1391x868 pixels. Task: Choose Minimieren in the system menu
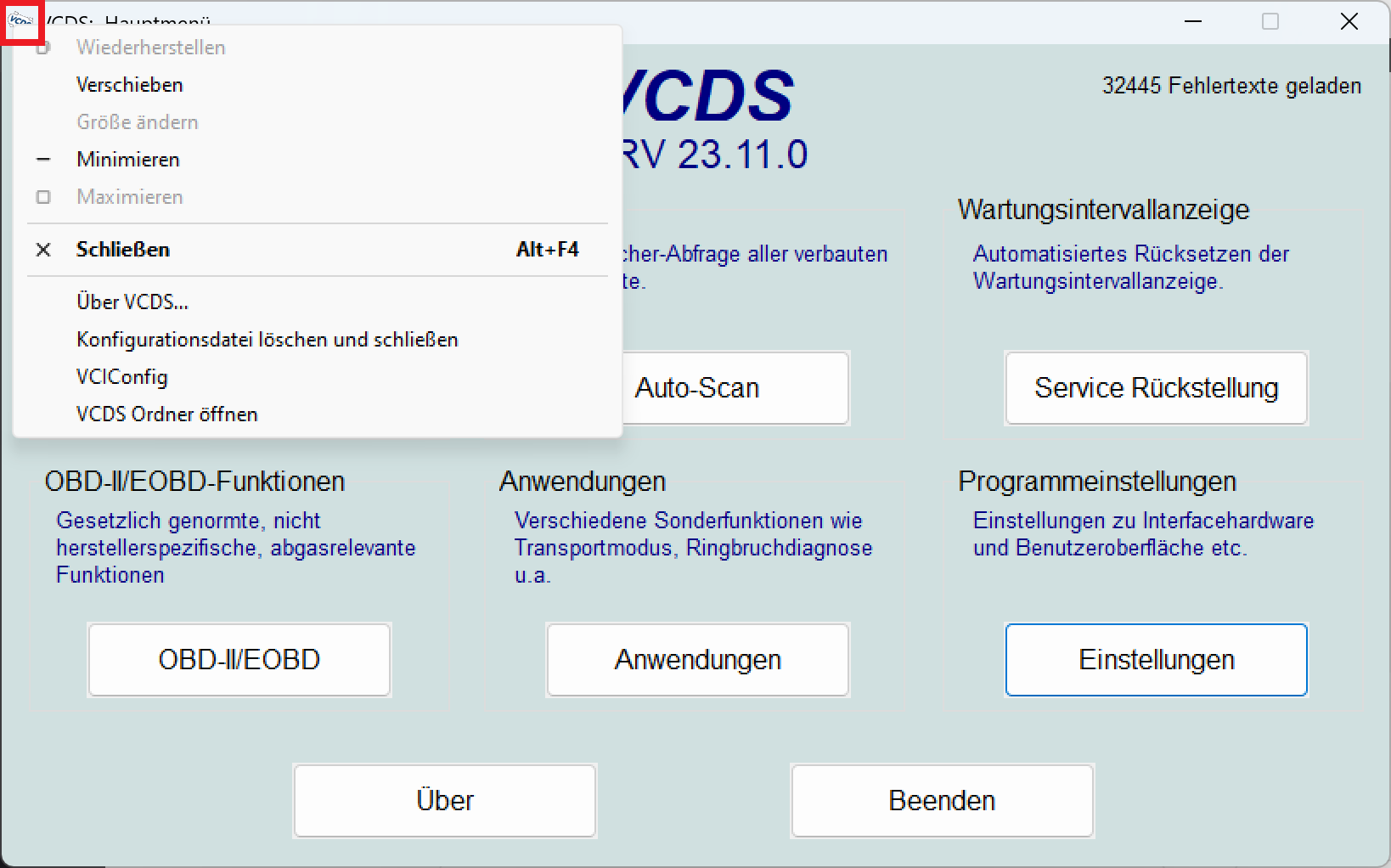click(318, 160)
